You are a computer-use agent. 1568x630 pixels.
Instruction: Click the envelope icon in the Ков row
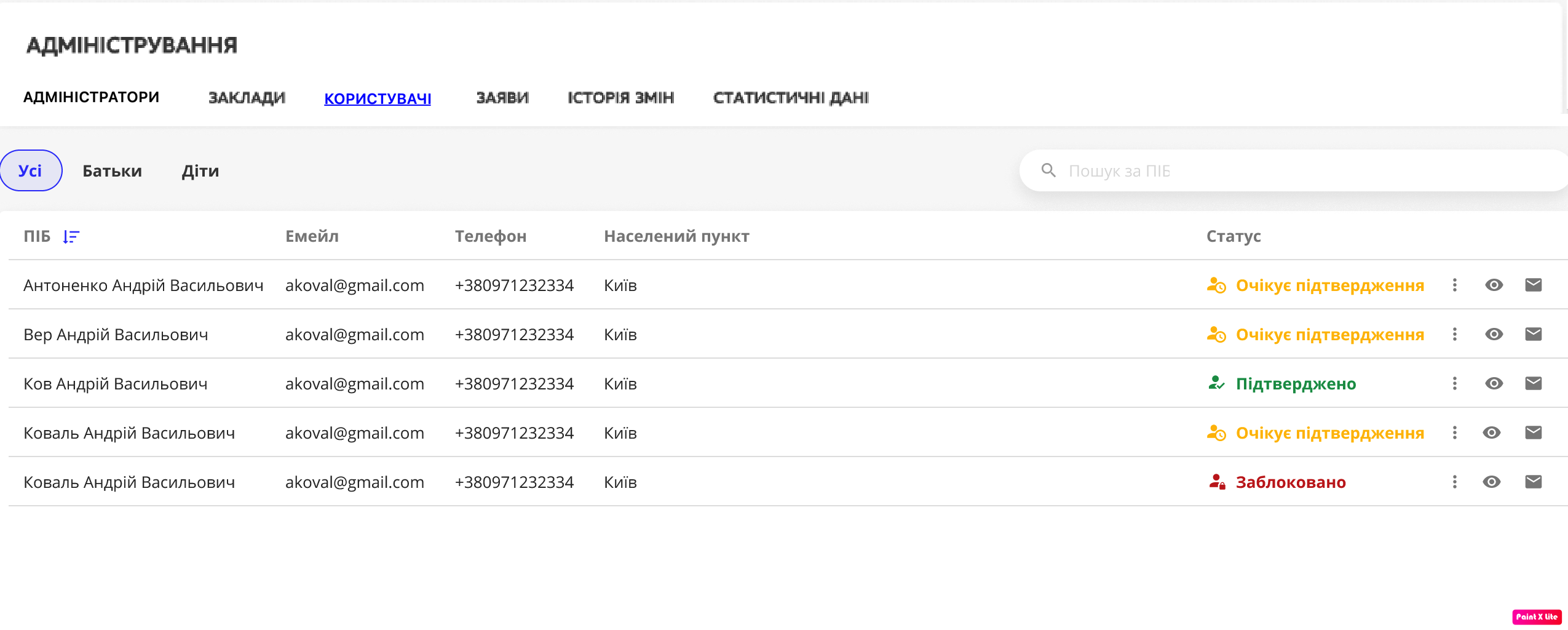point(1533,383)
